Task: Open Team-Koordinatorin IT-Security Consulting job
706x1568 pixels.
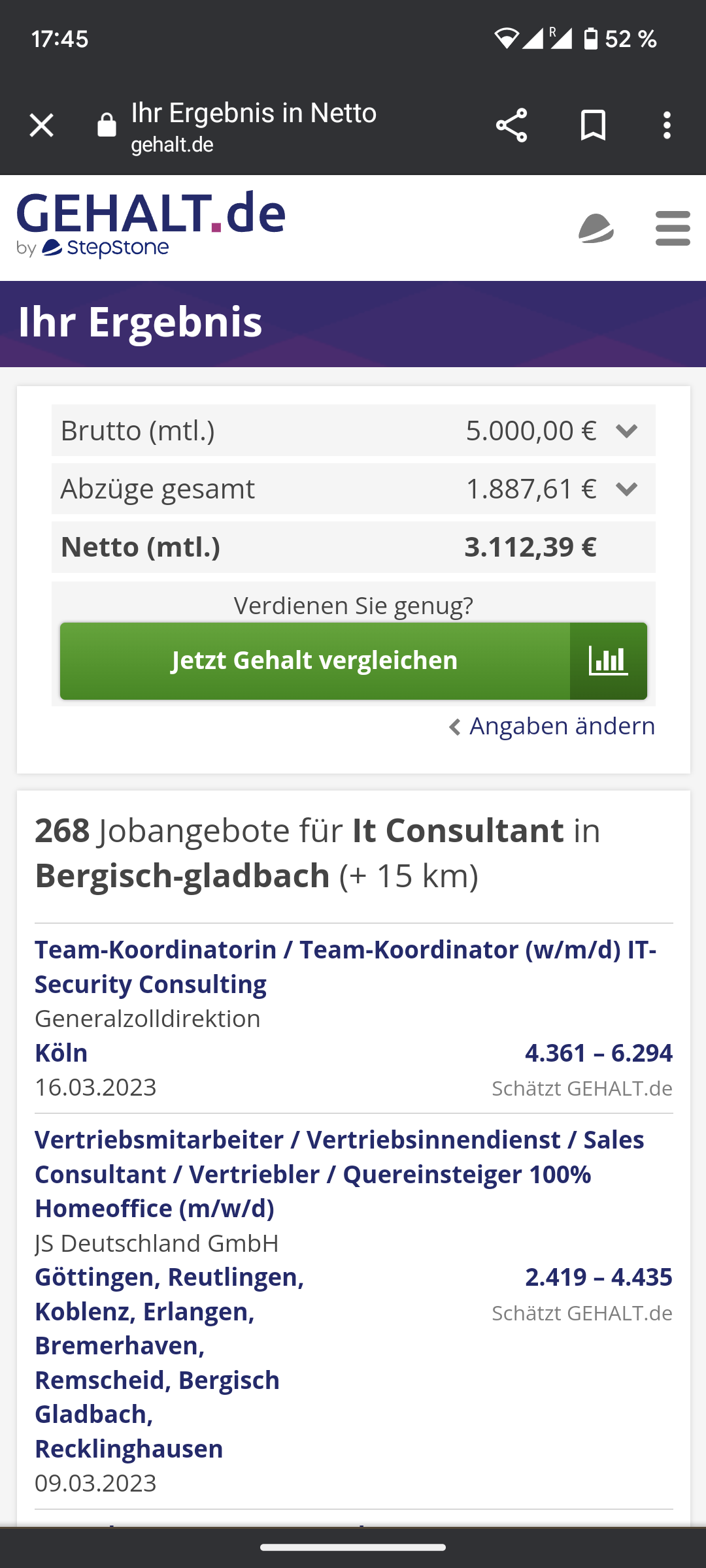Action: (345, 967)
